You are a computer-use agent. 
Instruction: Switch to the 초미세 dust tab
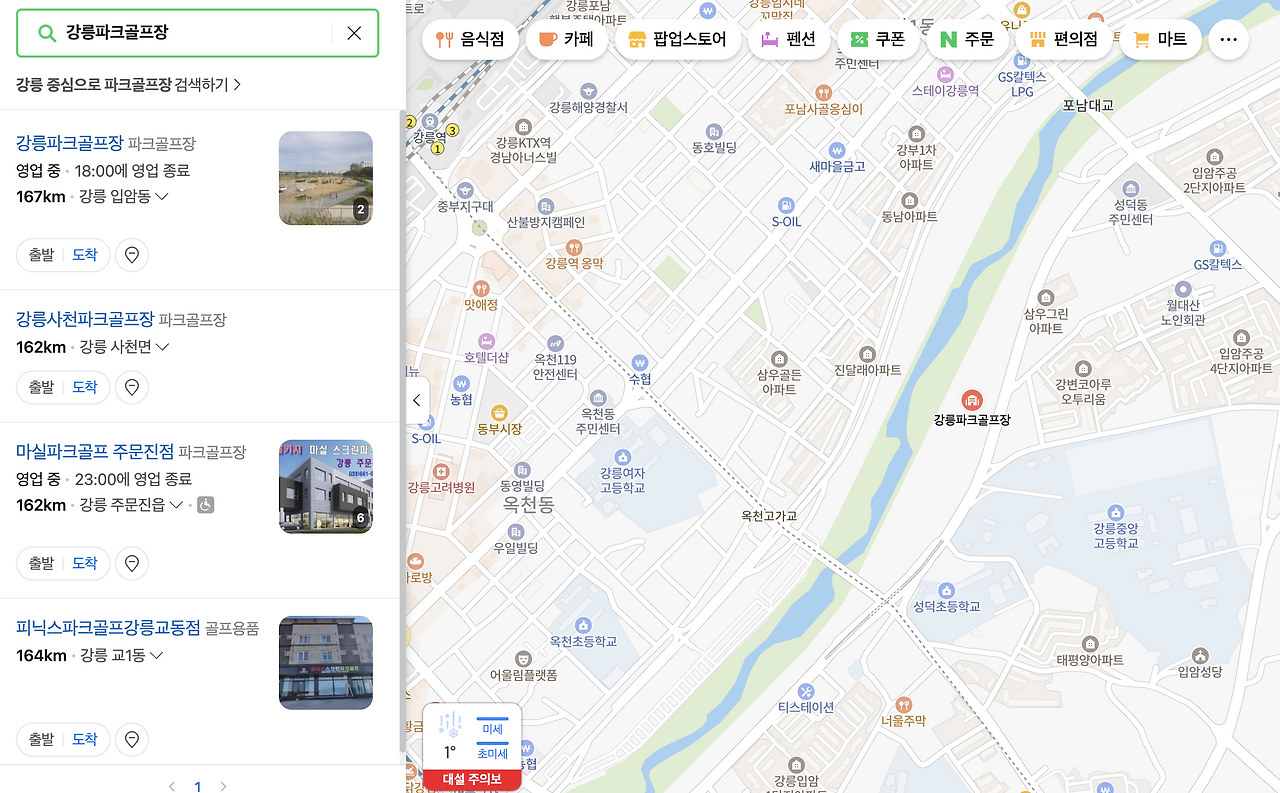click(491, 752)
